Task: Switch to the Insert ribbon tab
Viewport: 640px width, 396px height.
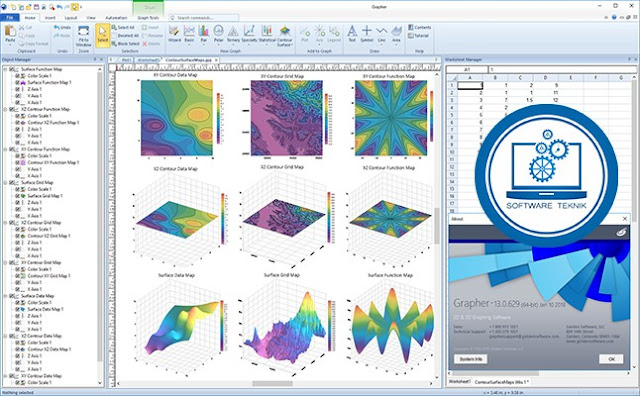Action: (x=50, y=18)
